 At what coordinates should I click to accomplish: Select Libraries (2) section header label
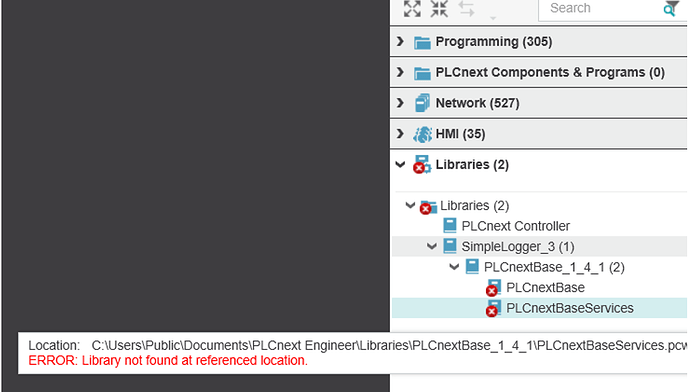coord(472,165)
